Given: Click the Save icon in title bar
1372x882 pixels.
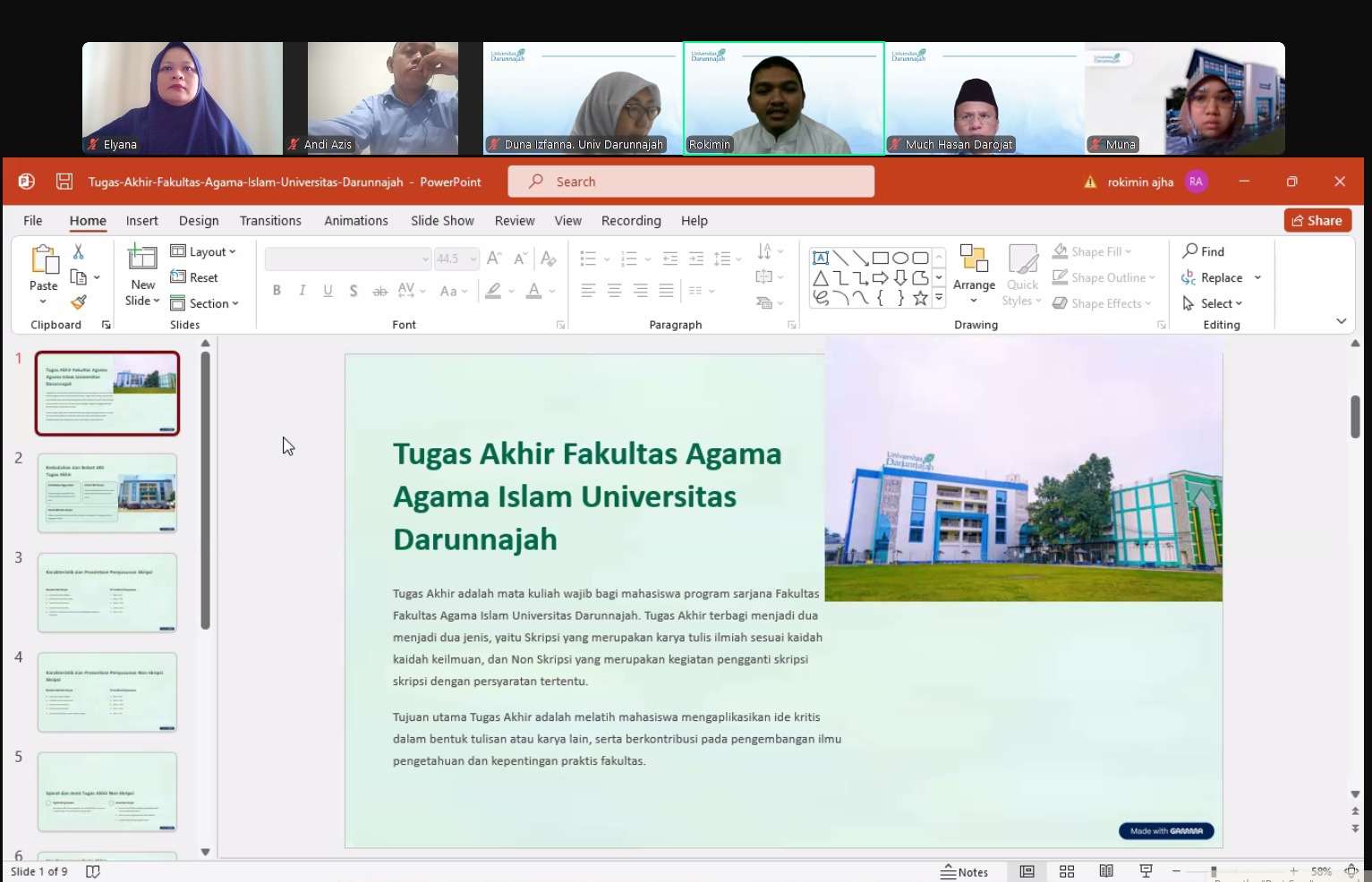Looking at the screenshot, I should click(x=64, y=182).
